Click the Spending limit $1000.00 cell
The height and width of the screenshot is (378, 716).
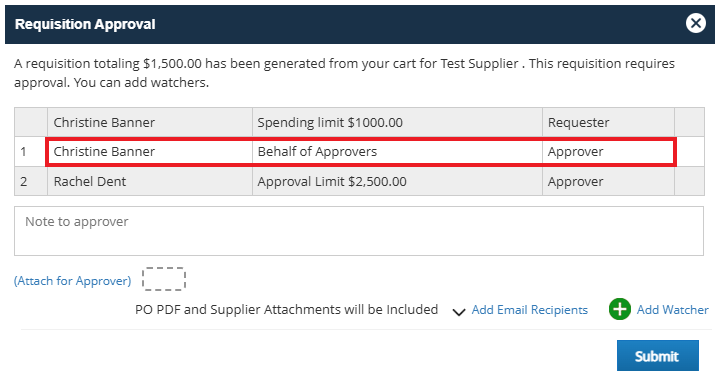[x=397, y=122]
